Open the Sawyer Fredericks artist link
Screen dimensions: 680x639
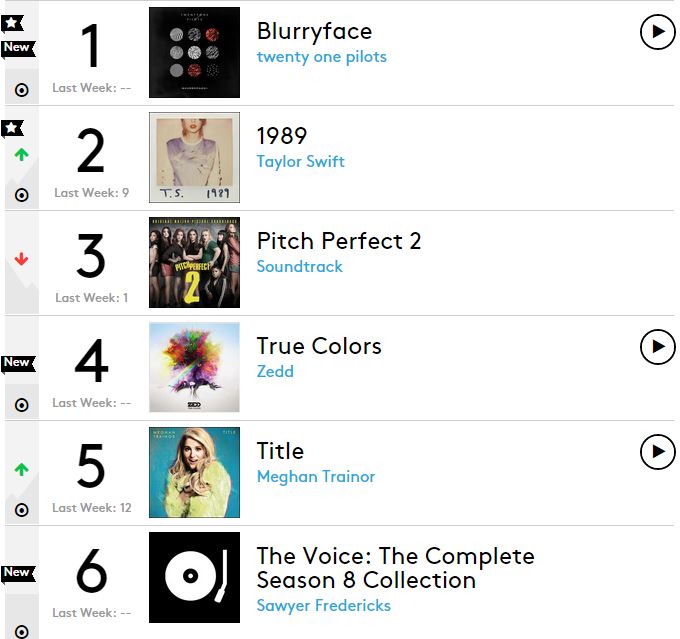click(x=324, y=606)
